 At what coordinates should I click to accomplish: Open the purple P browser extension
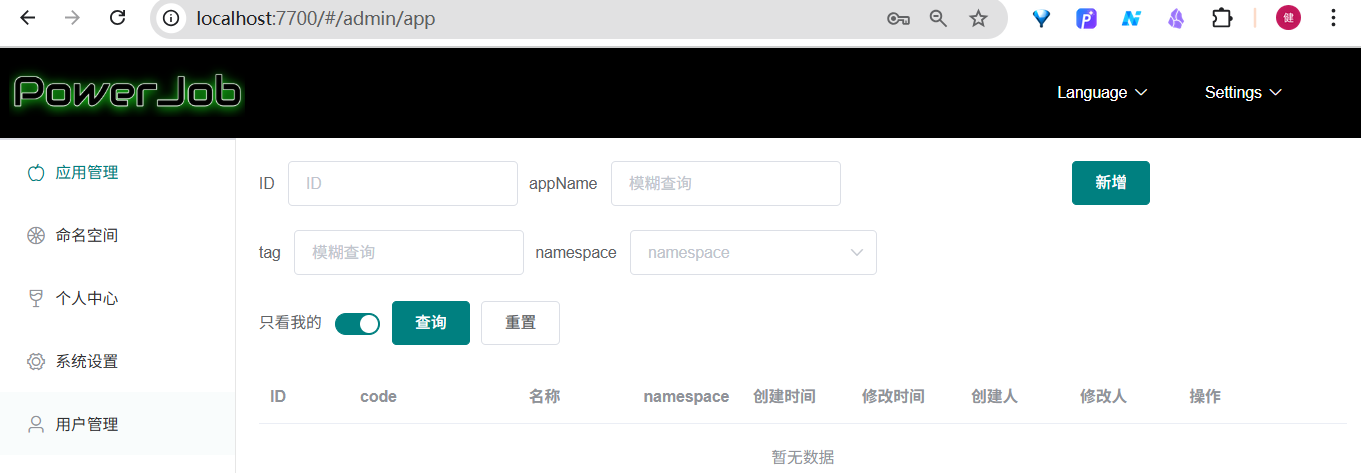(x=1087, y=18)
